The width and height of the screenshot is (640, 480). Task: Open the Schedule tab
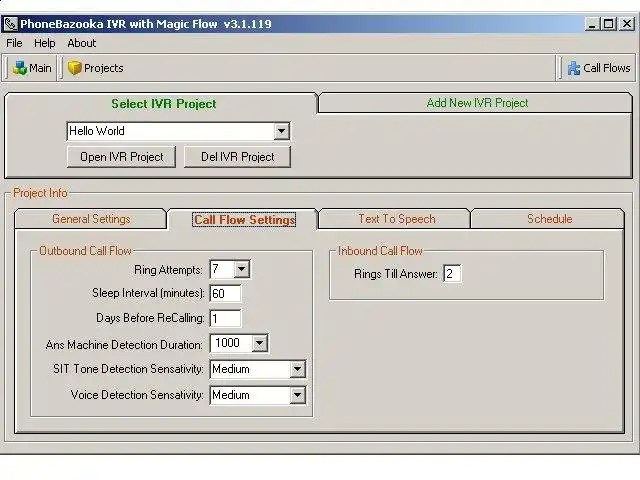click(x=549, y=219)
